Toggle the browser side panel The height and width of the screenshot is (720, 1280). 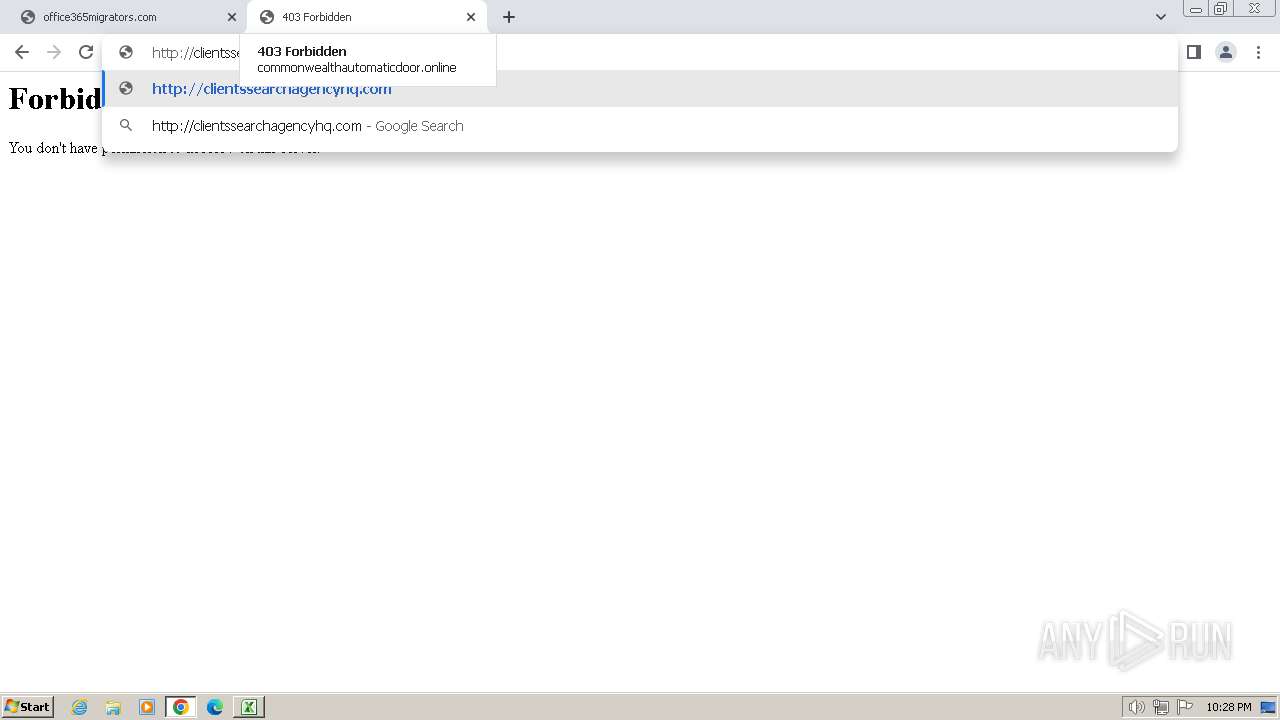pos(1194,52)
